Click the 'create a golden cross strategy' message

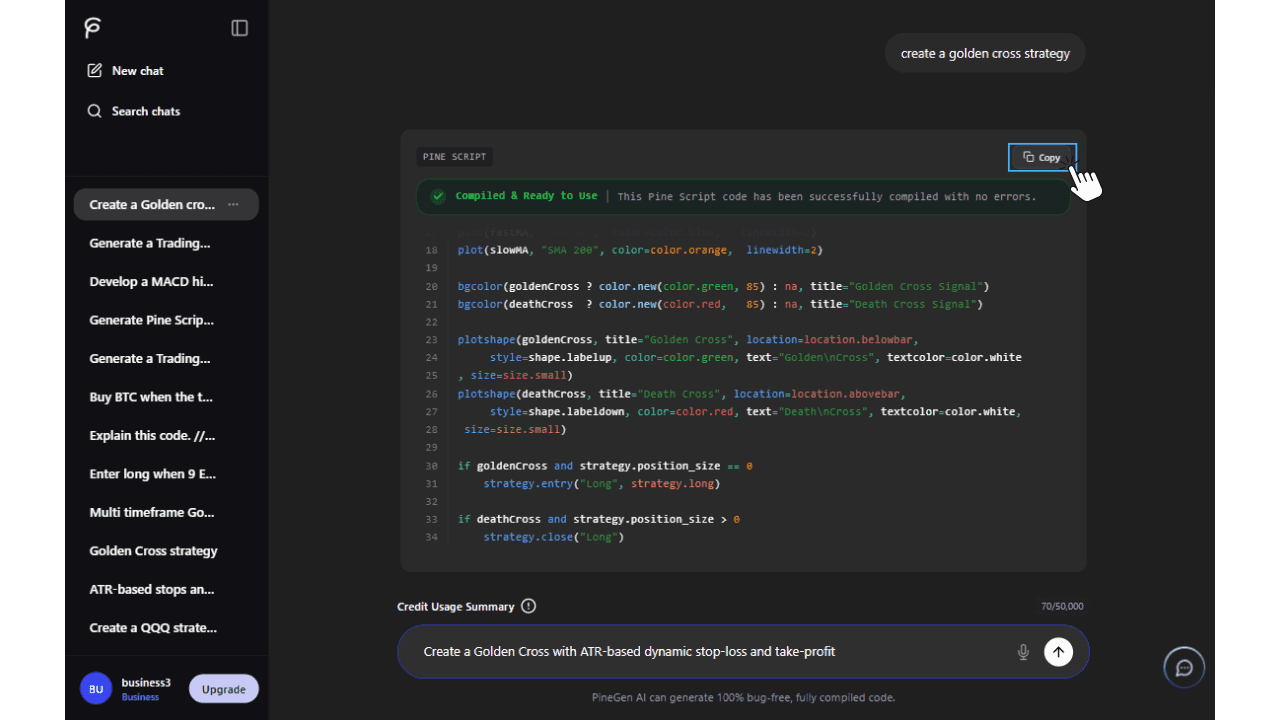pos(985,53)
